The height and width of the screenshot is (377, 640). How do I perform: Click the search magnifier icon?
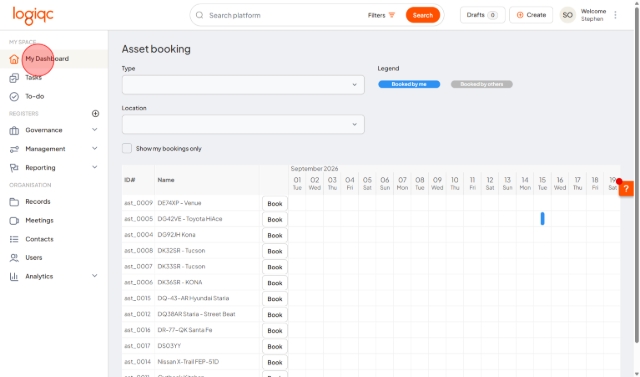click(199, 15)
